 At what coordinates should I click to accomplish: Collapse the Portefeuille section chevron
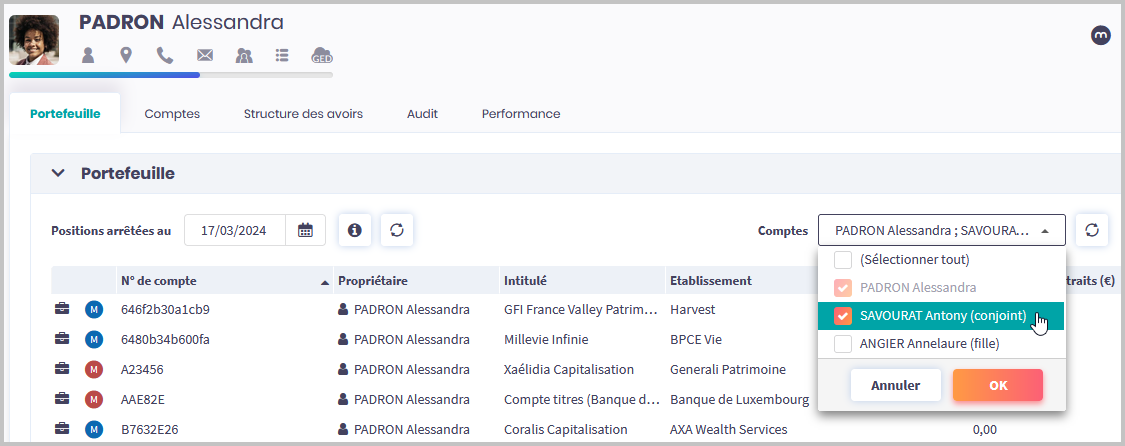coord(58,173)
